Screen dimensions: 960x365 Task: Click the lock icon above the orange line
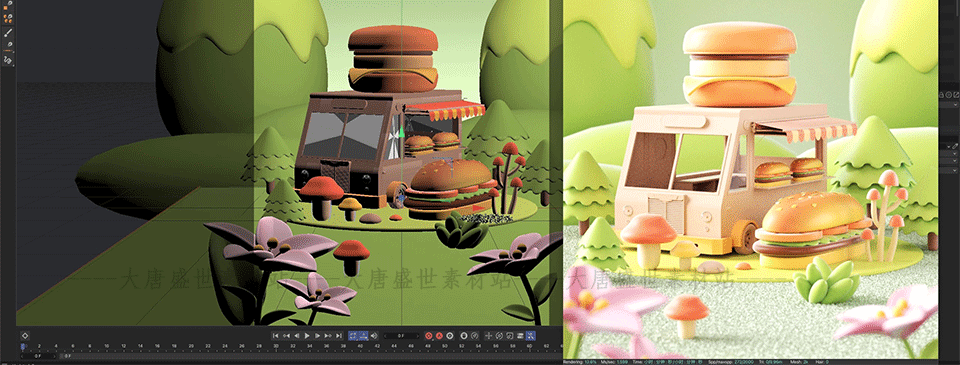click(x=10, y=44)
